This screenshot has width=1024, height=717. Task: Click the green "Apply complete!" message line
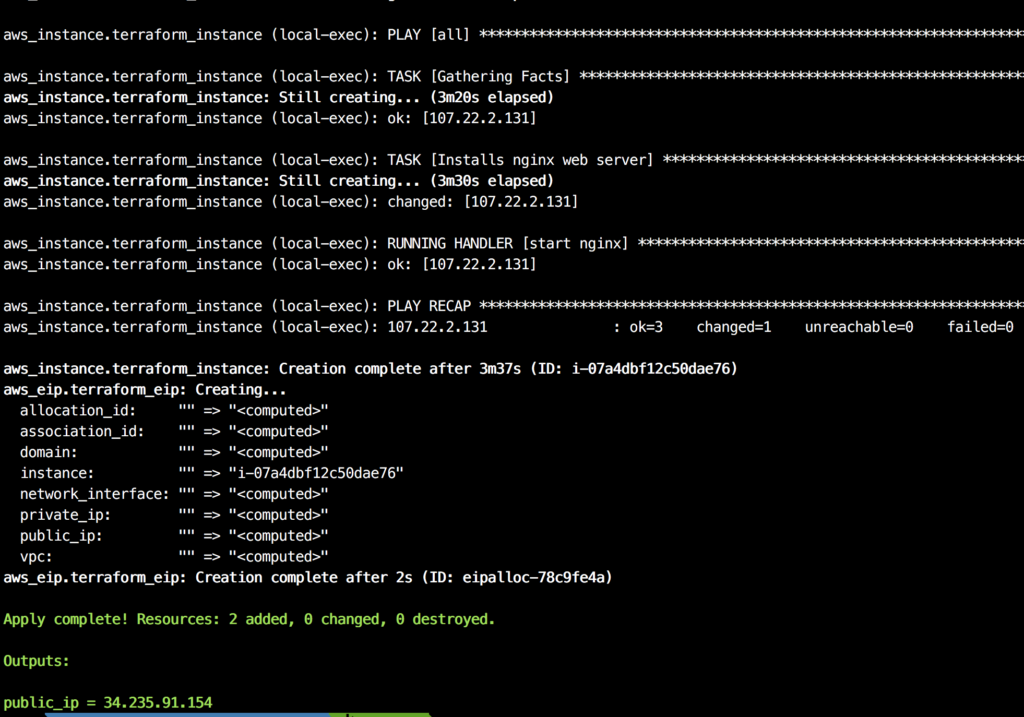pyautogui.click(x=249, y=619)
